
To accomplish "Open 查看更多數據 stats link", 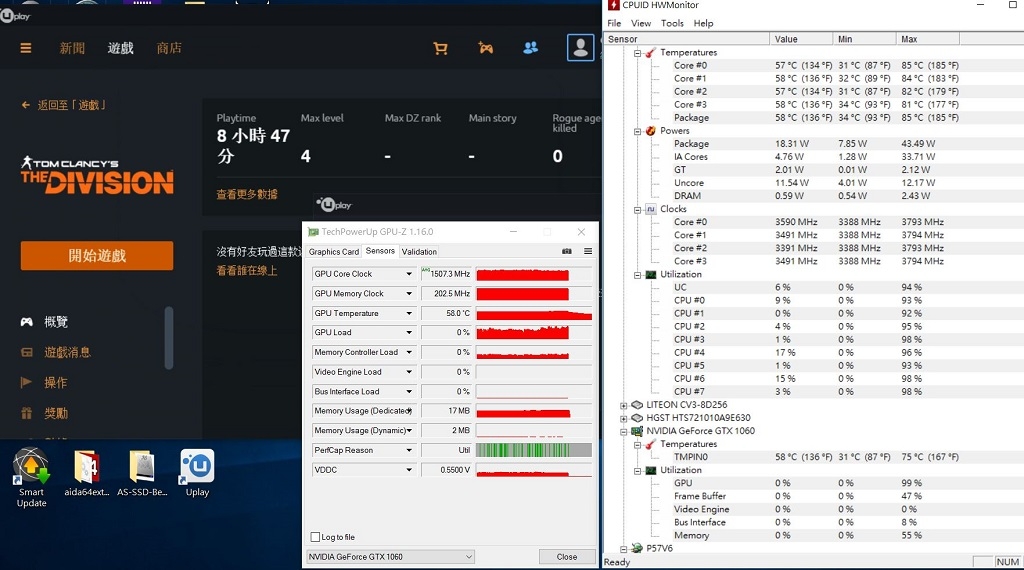I will (x=247, y=194).
